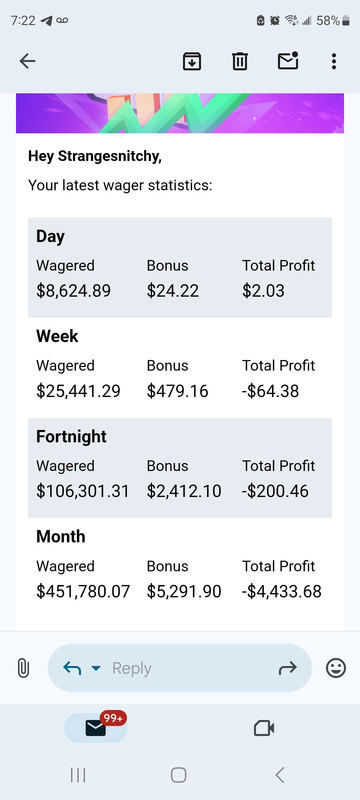The height and width of the screenshot is (800, 360).
Task: Tap the back arrow to leave email
Action: pos(27,62)
